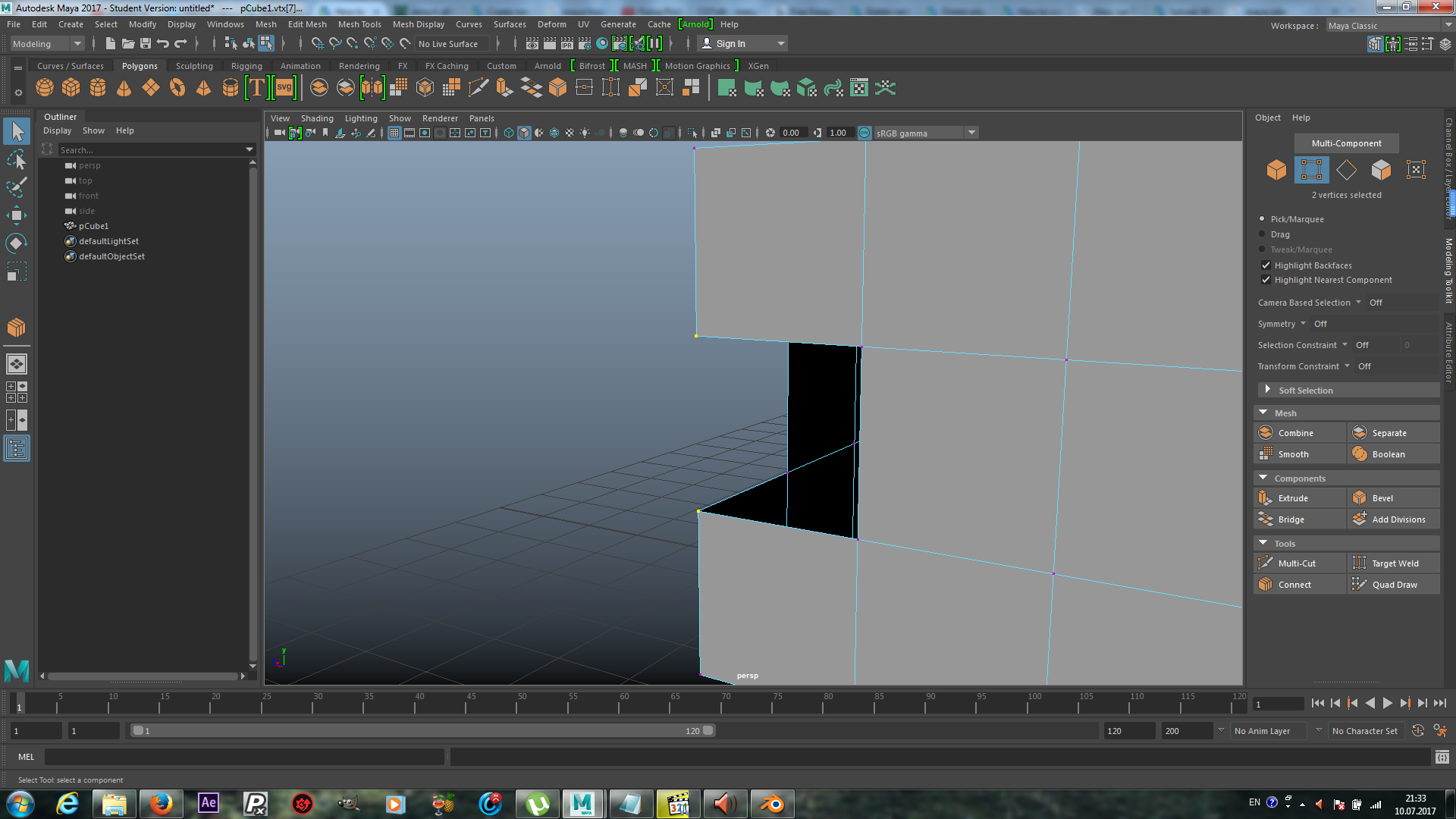Click the SVG import shelf icon

tap(284, 88)
